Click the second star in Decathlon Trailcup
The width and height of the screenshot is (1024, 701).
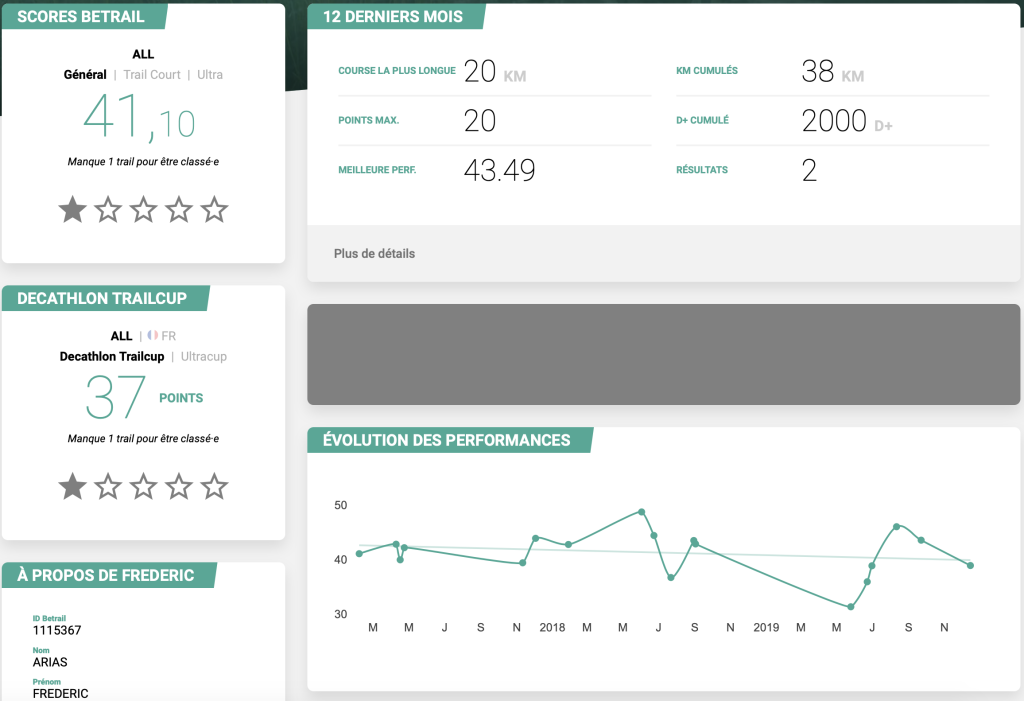click(x=107, y=487)
